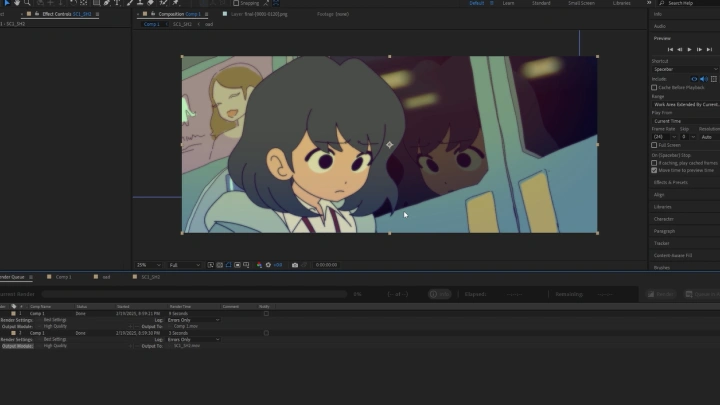Image resolution: width=720 pixels, height=405 pixels.
Task: Open the Range Work Area dropdown
Action: click(686, 104)
